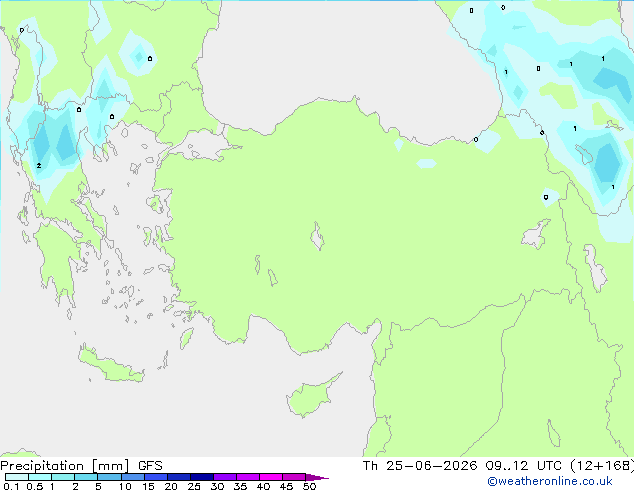
Task: Select the 30–35 mm purple legend swatch
Action: (225, 477)
